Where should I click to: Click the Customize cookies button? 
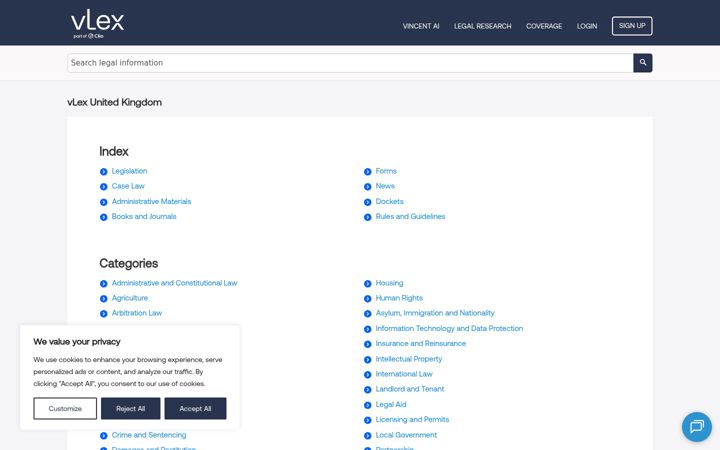[x=65, y=408]
